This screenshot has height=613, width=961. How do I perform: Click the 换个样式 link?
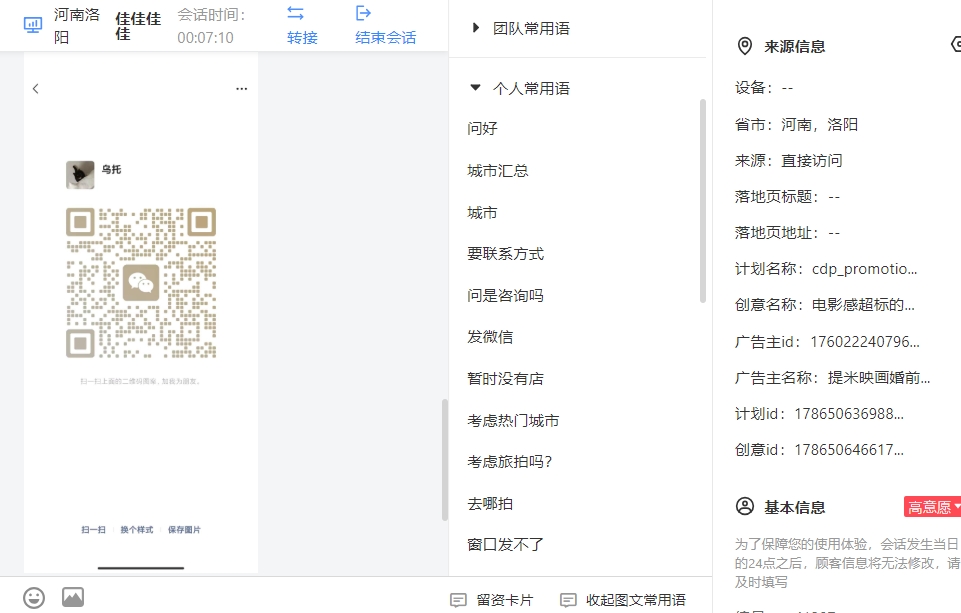(x=137, y=530)
